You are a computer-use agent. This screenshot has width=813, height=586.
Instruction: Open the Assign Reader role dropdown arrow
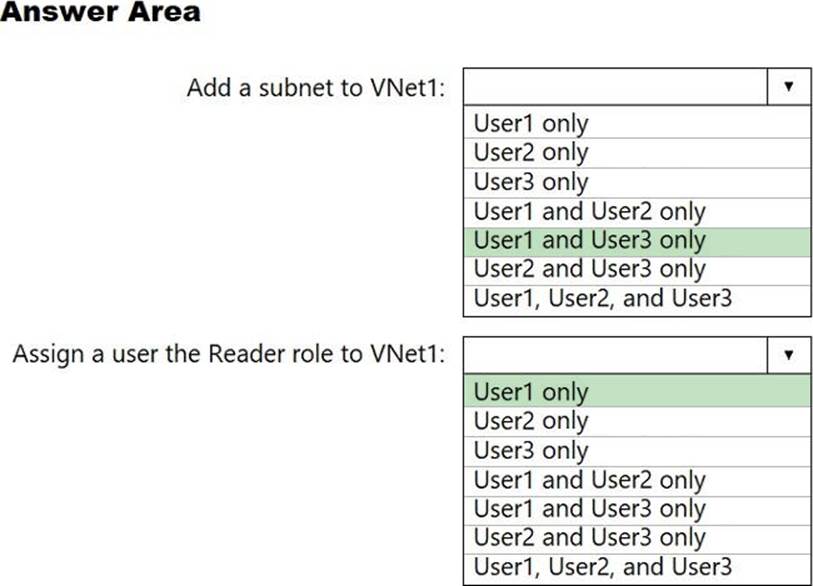pyautogui.click(x=789, y=355)
